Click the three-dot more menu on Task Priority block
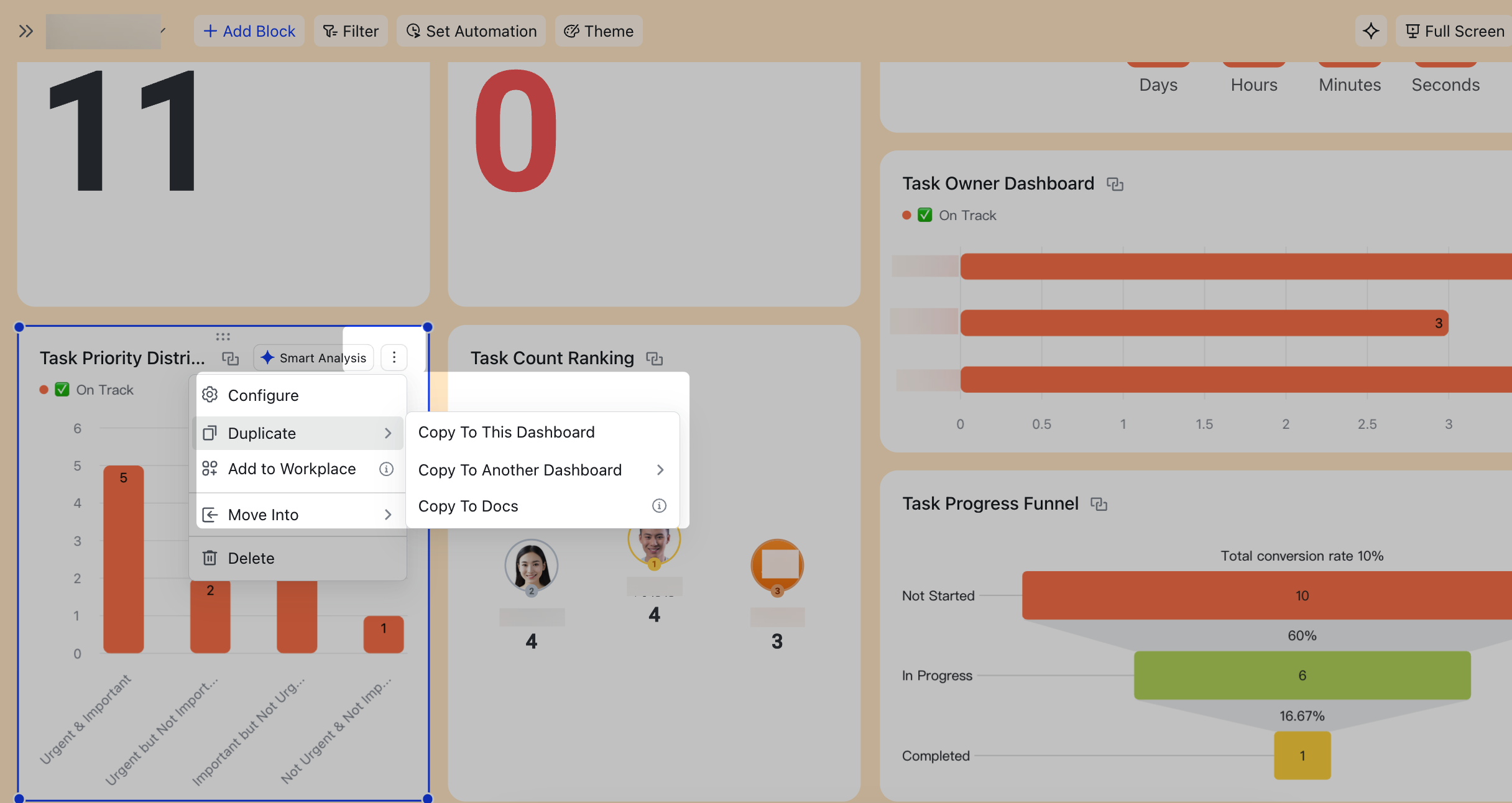Screen dimensions: 1512x803 point(394,357)
